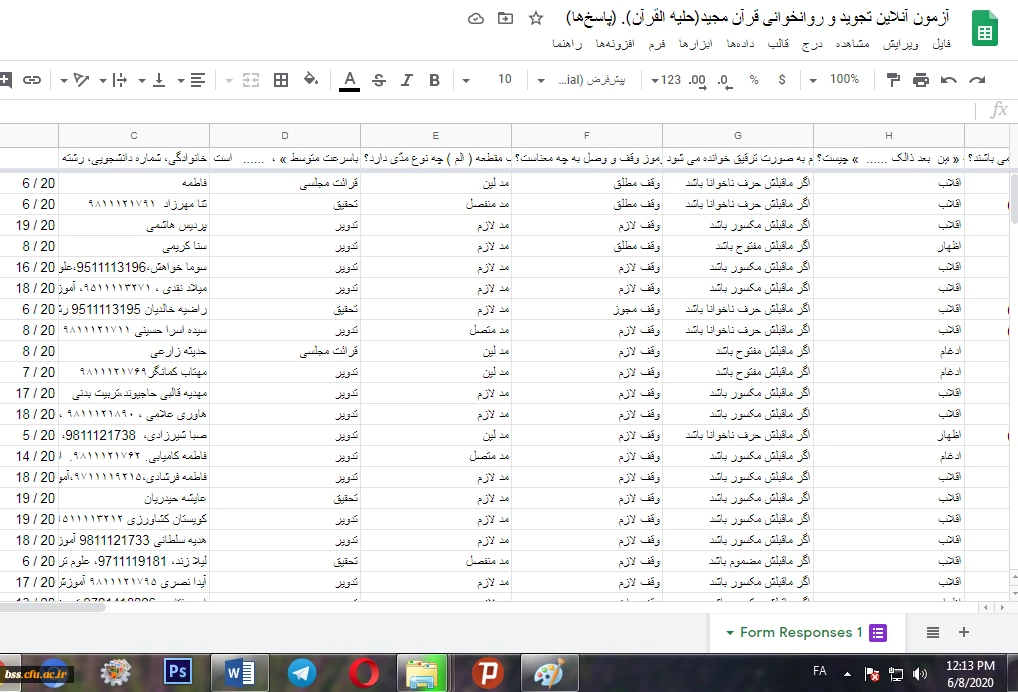The width and height of the screenshot is (1018, 692).
Task: Open the fill color bucket tool
Action: [310, 80]
